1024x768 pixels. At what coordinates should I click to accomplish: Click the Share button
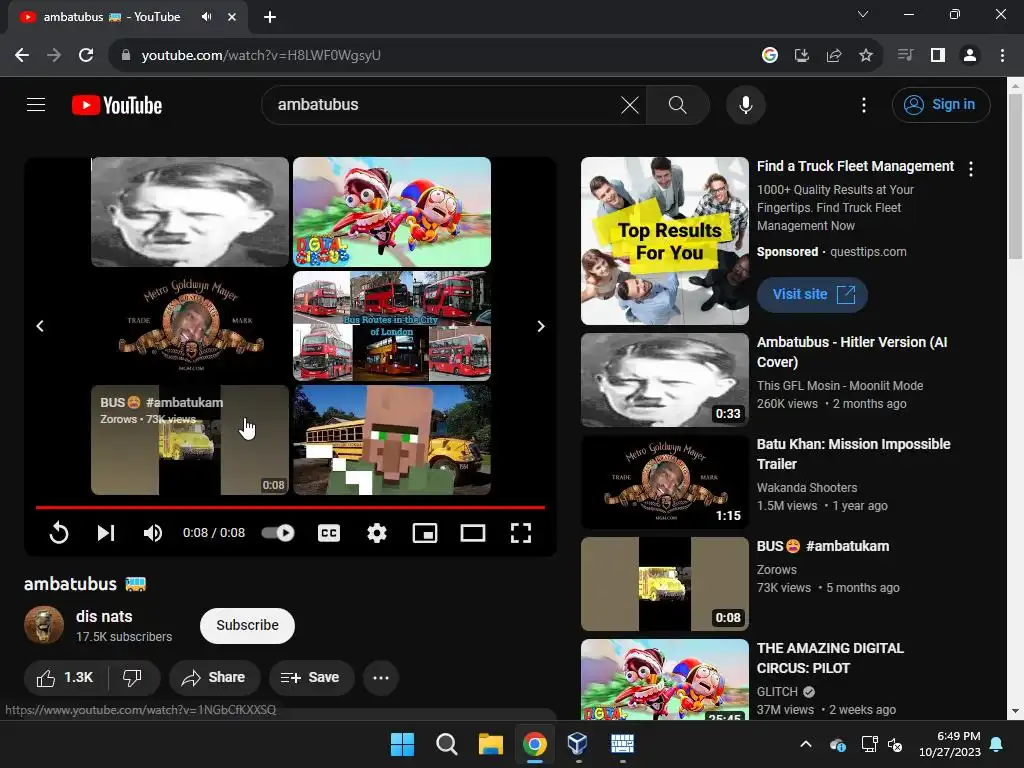pos(214,677)
